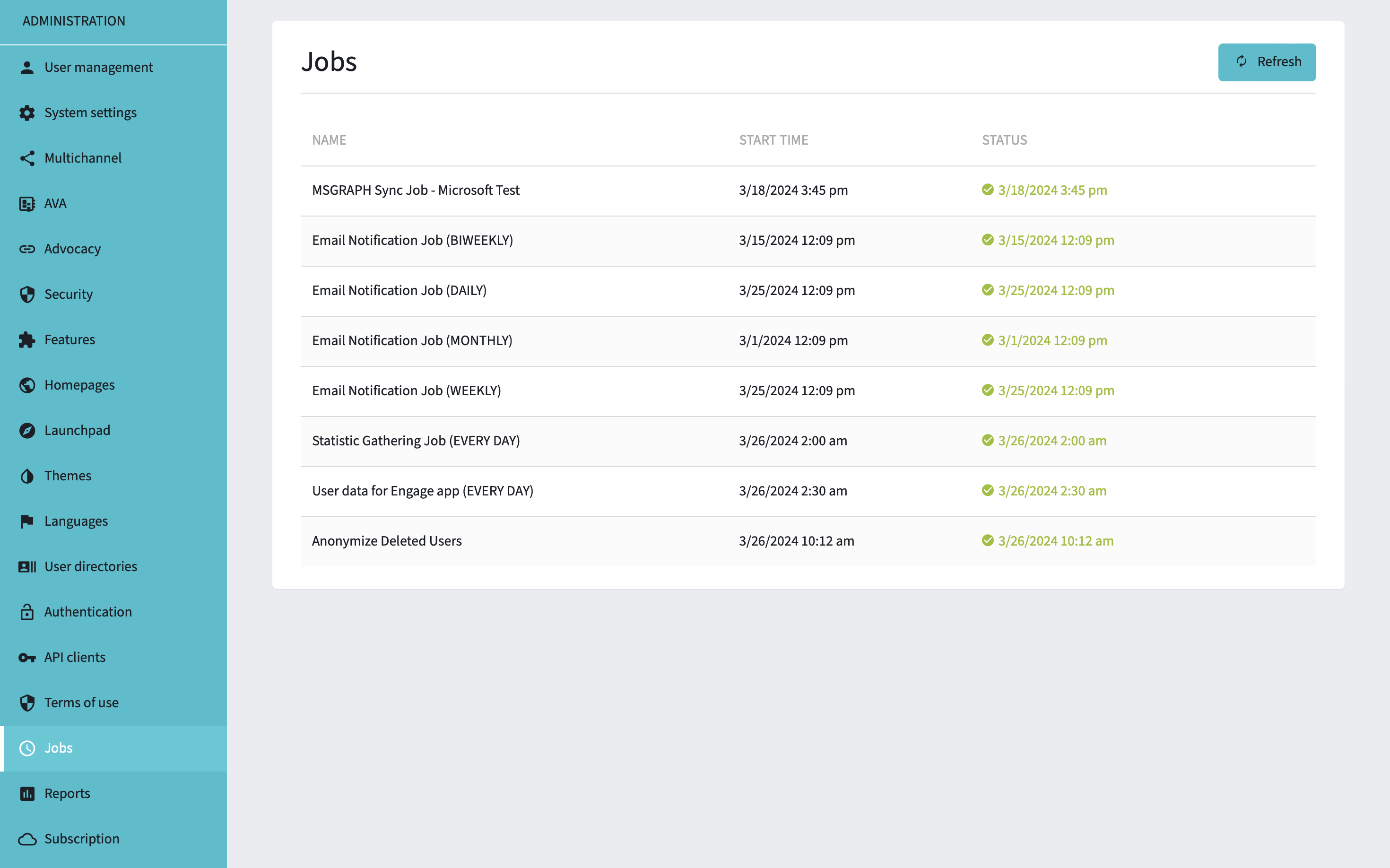
Task: Sort jobs by NAME column header
Action: (x=329, y=140)
